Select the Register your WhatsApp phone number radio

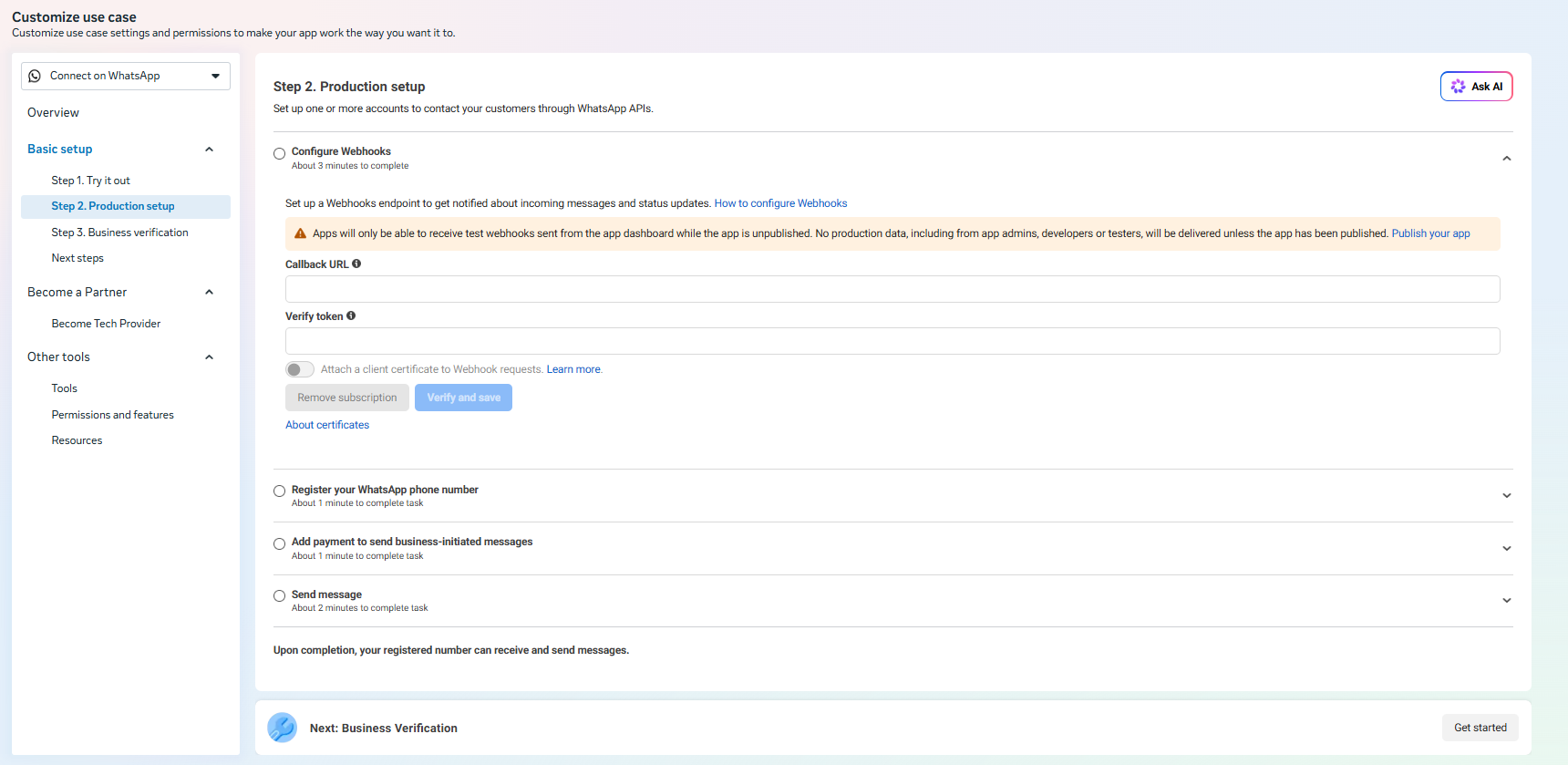[280, 491]
